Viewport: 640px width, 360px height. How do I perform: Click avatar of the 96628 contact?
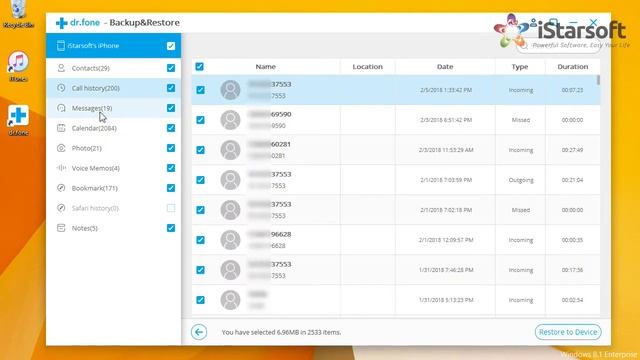point(230,240)
